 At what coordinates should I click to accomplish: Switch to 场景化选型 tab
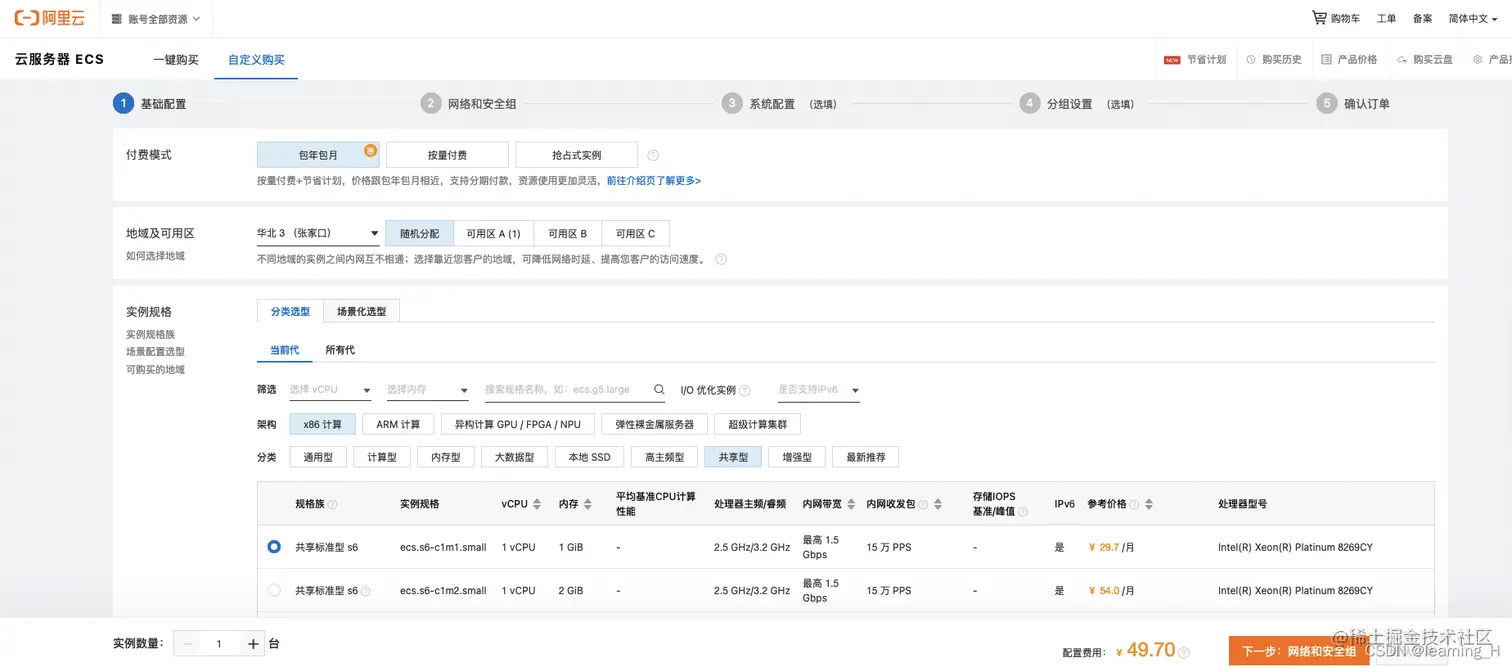[x=361, y=311]
